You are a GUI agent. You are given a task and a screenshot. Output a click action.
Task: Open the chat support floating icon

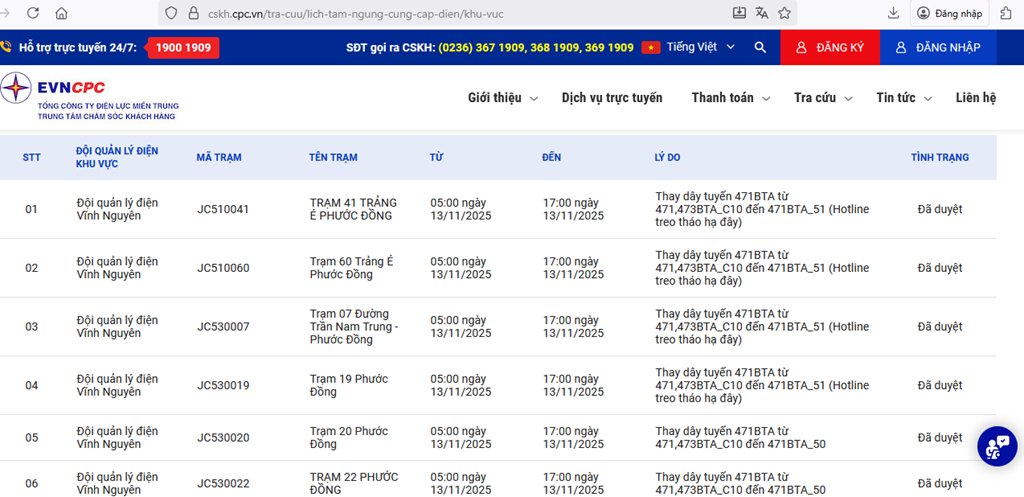tap(996, 446)
